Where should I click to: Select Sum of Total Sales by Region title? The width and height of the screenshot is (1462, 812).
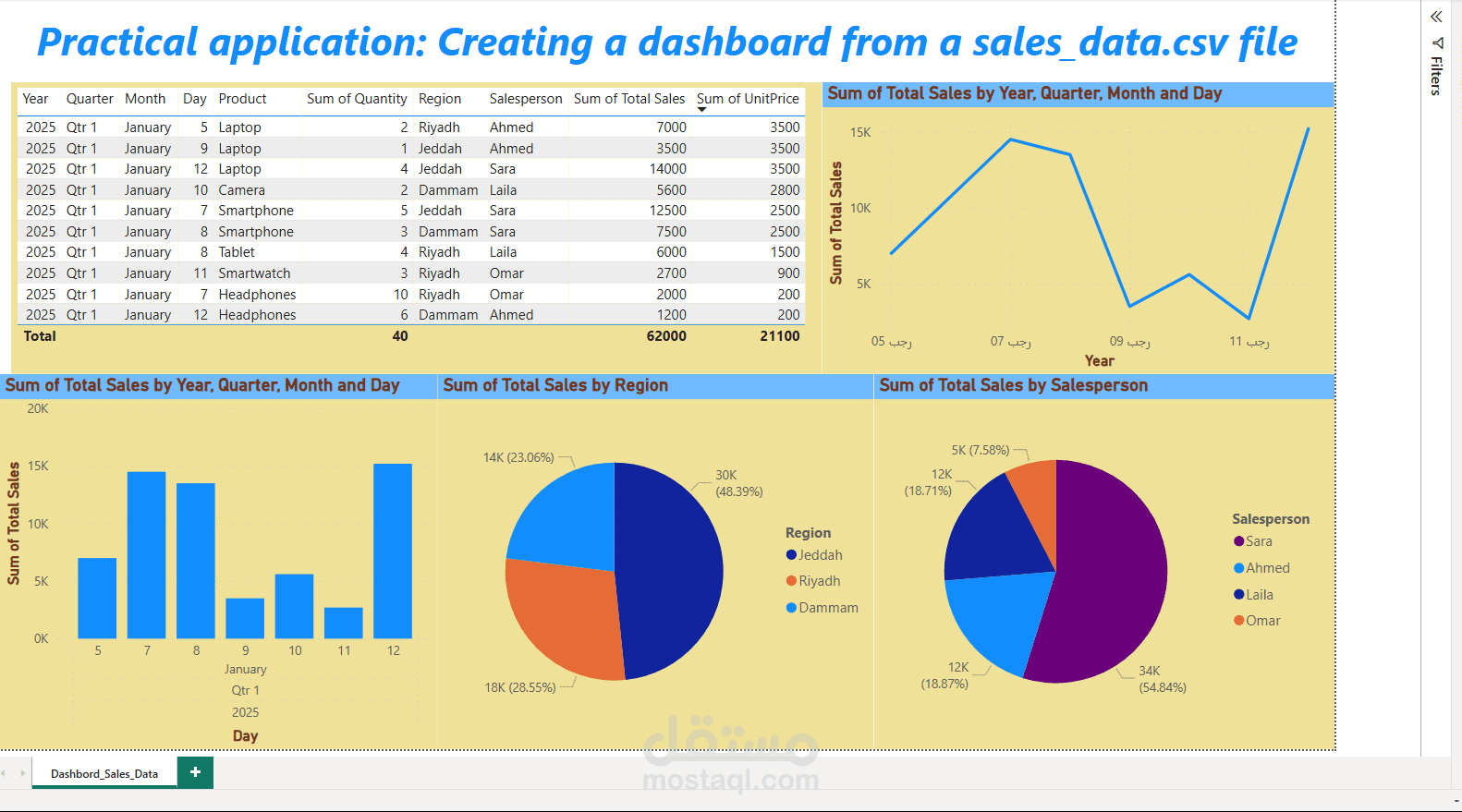555,385
